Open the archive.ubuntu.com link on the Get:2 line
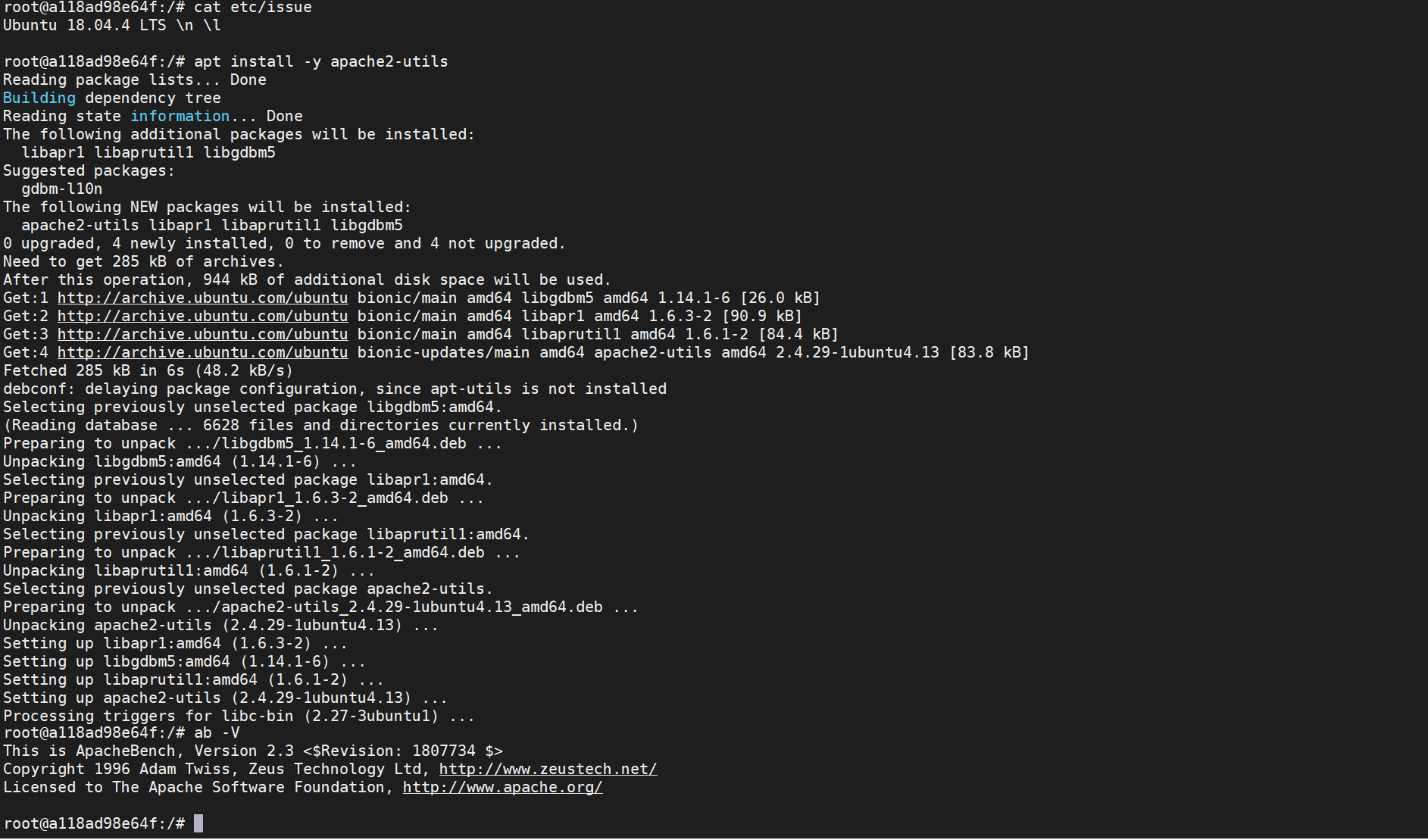1428x840 pixels. (x=202, y=317)
